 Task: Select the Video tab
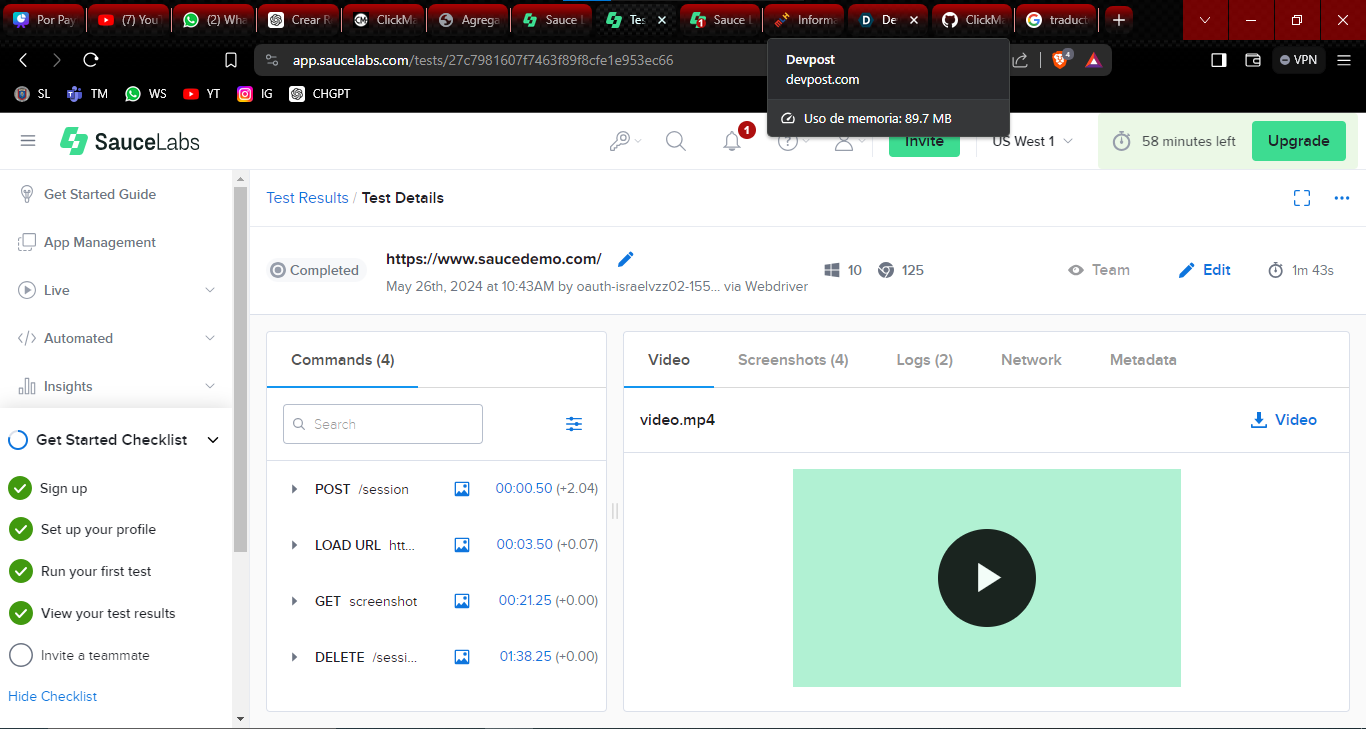pos(669,360)
